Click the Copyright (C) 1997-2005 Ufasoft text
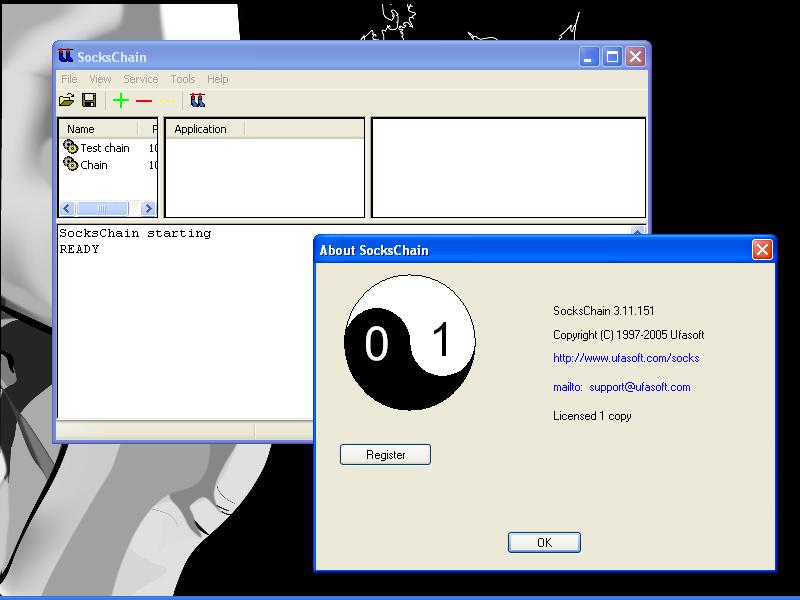Screen dimensions: 800x600 629,335
